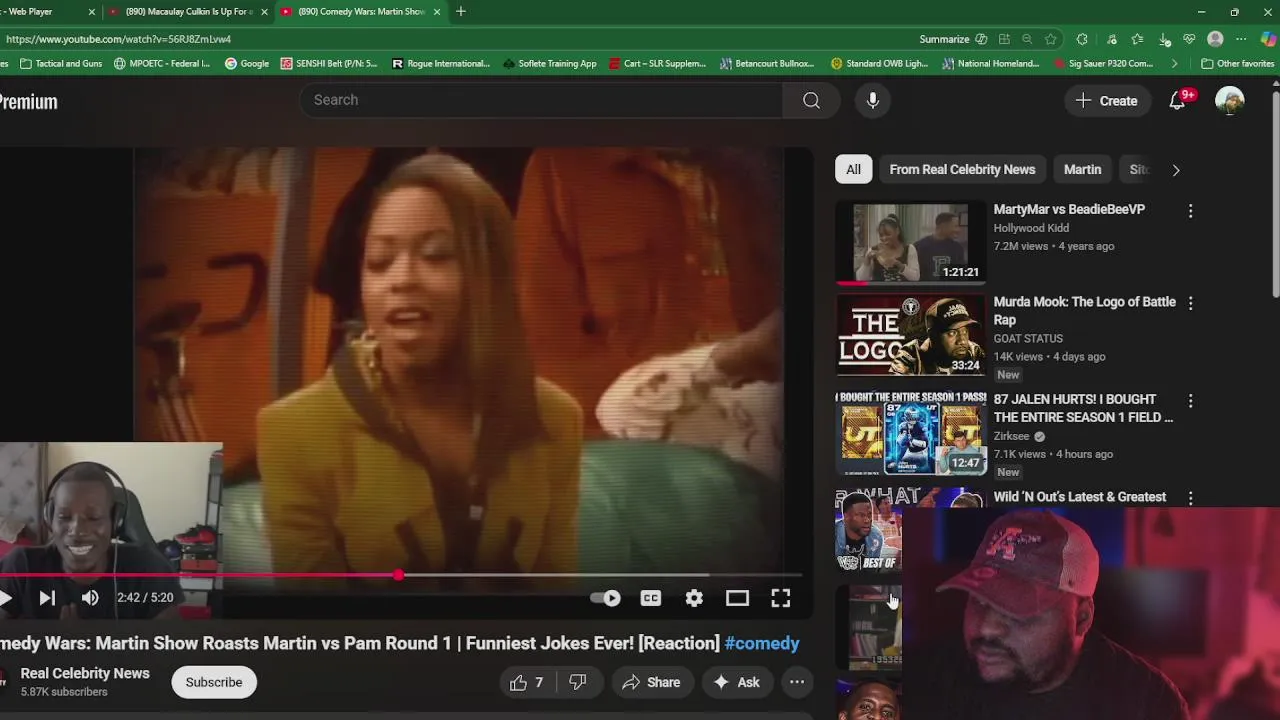Image resolution: width=1280 pixels, height=720 pixels.
Task: Click the video progress bar scrubber
Action: tap(399, 575)
